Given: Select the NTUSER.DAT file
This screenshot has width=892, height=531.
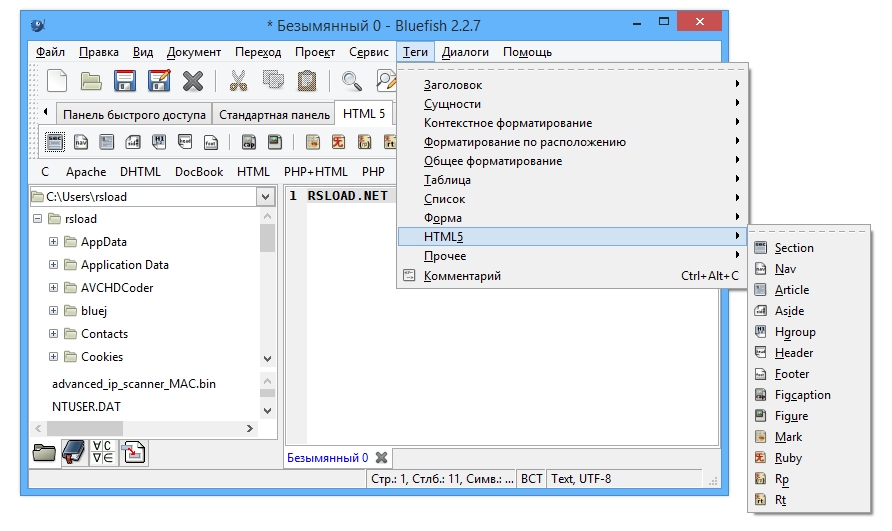Looking at the screenshot, I should [x=86, y=406].
